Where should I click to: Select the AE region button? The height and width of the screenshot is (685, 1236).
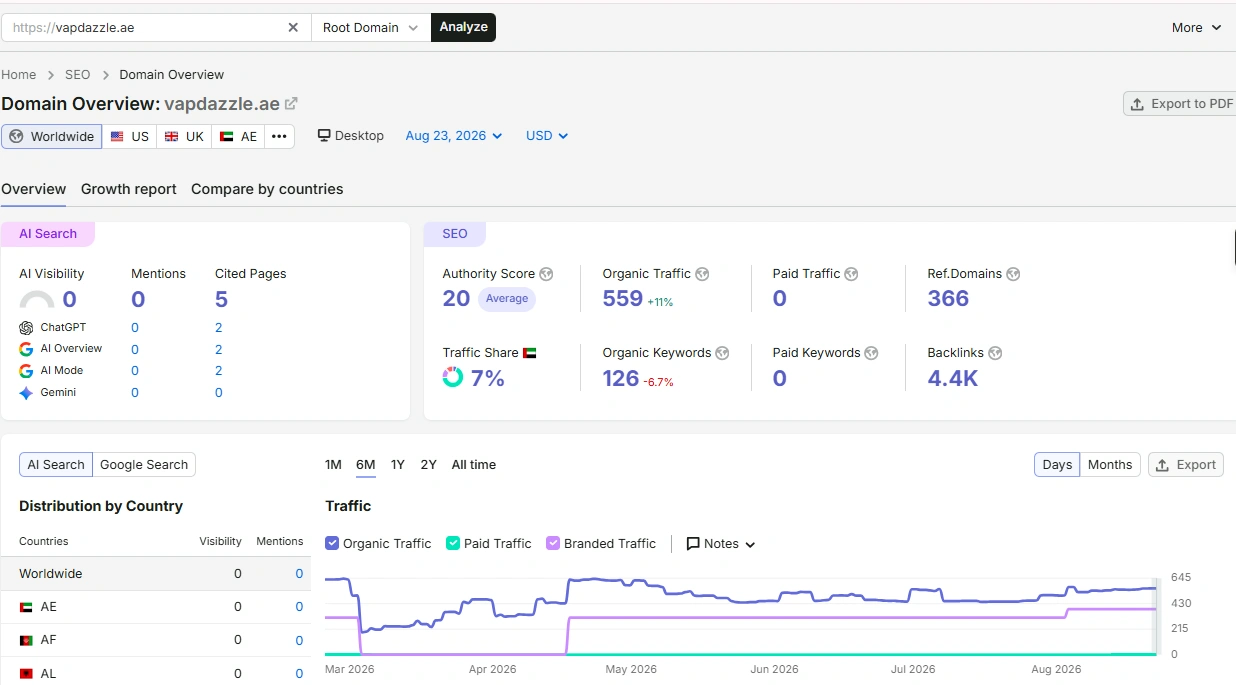coord(238,136)
